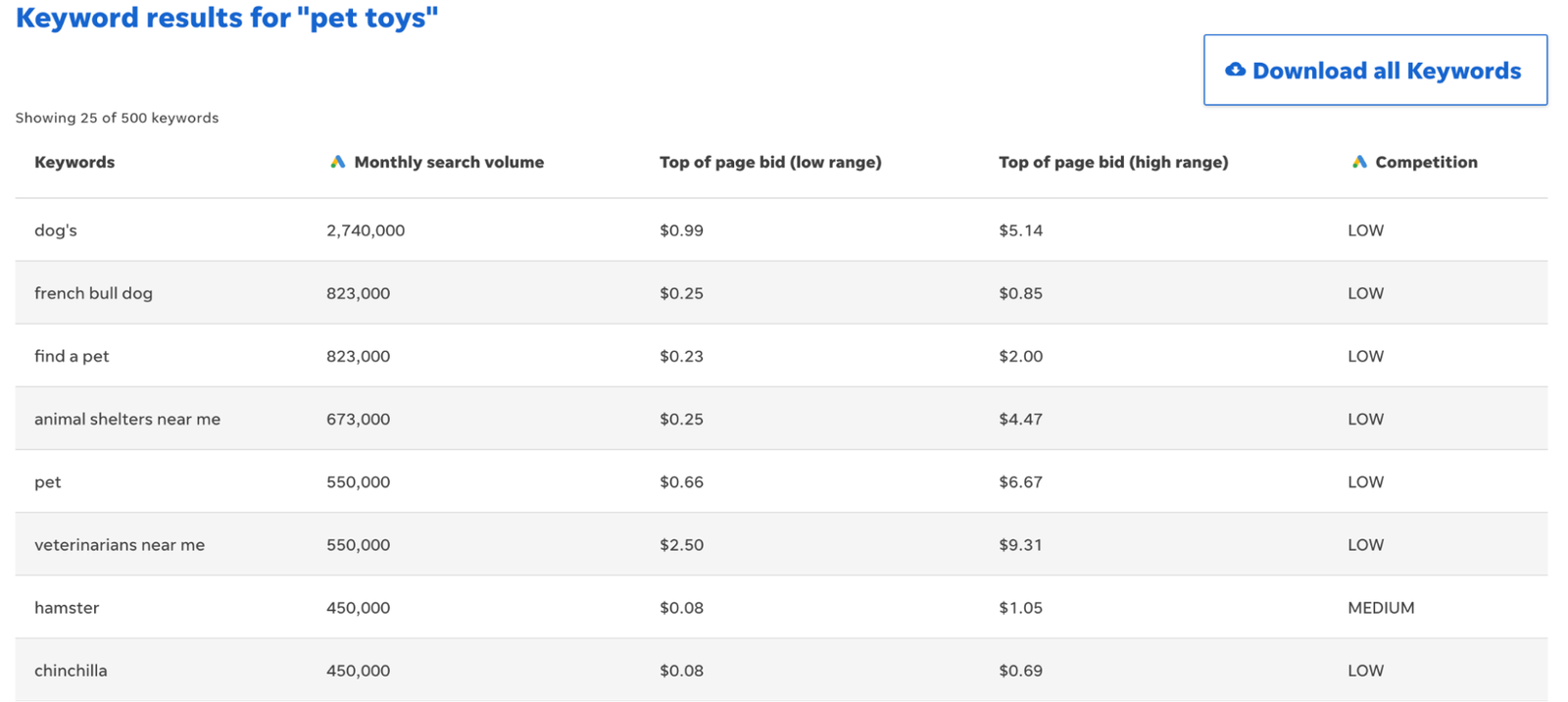1568x702 pixels.
Task: Click the MEDIUM competition value for hamster
Action: coord(1381,608)
